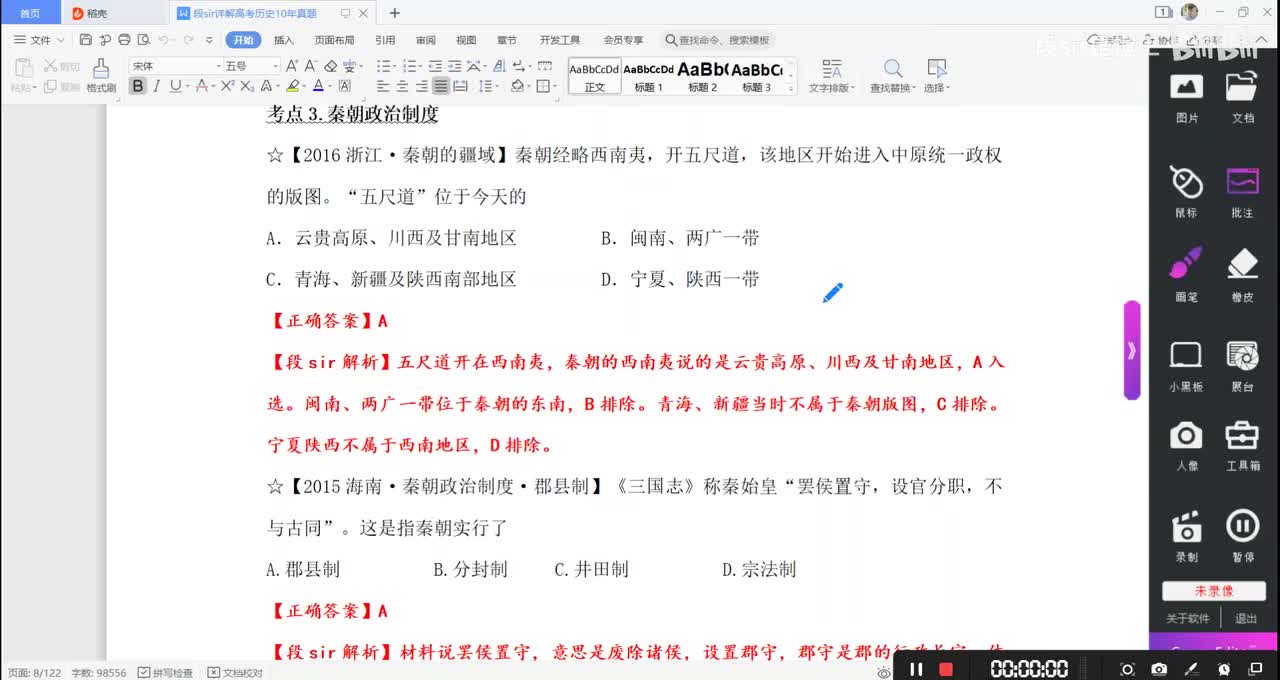Collapse the side panel with purple handle
The image size is (1280, 680).
click(x=1132, y=350)
